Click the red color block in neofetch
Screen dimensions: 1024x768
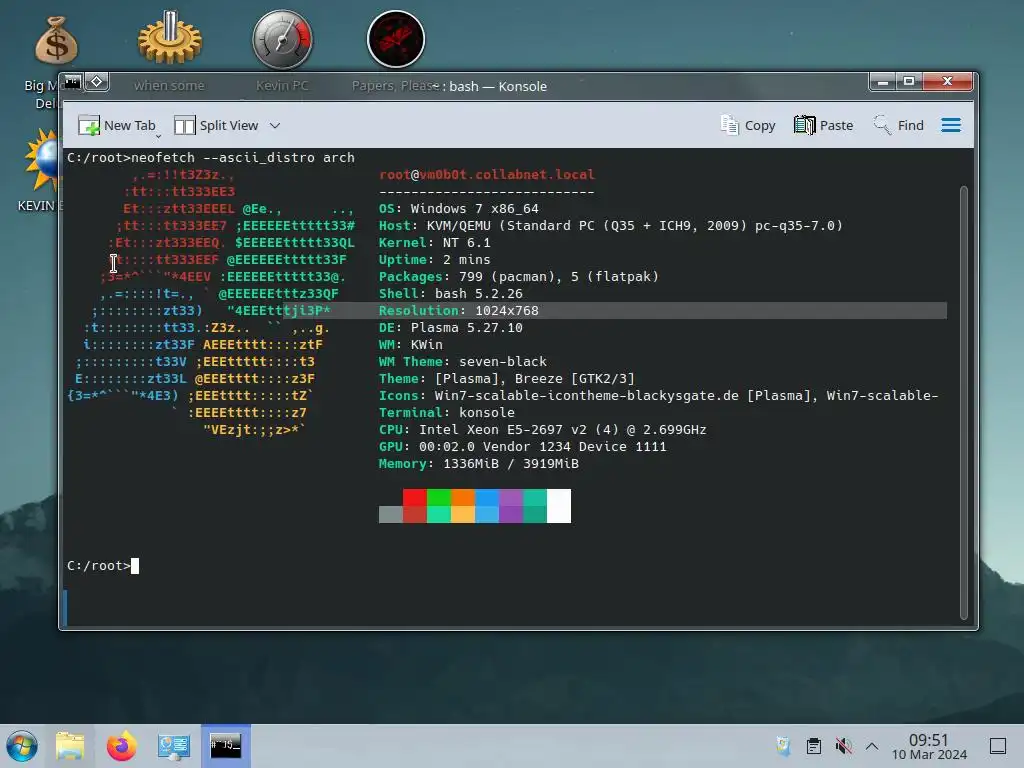[x=415, y=498]
